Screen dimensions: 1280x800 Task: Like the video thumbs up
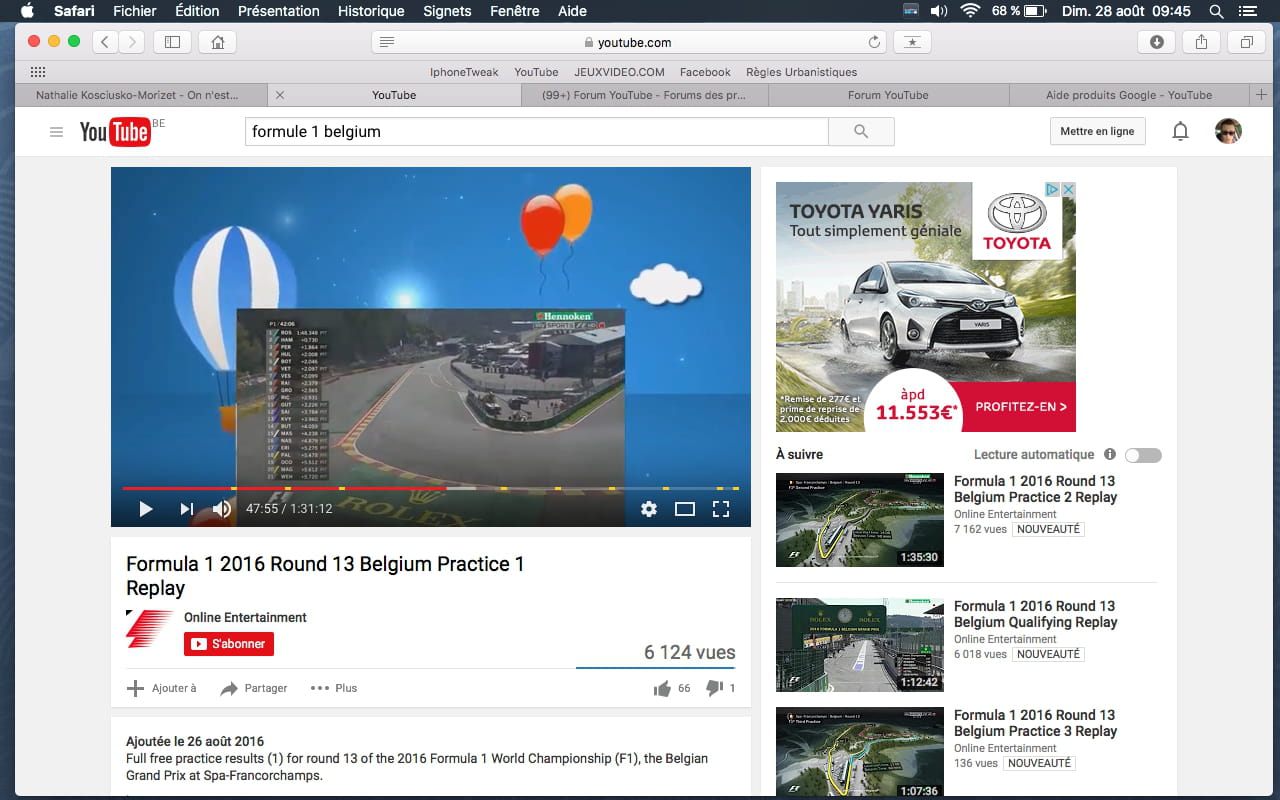662,688
